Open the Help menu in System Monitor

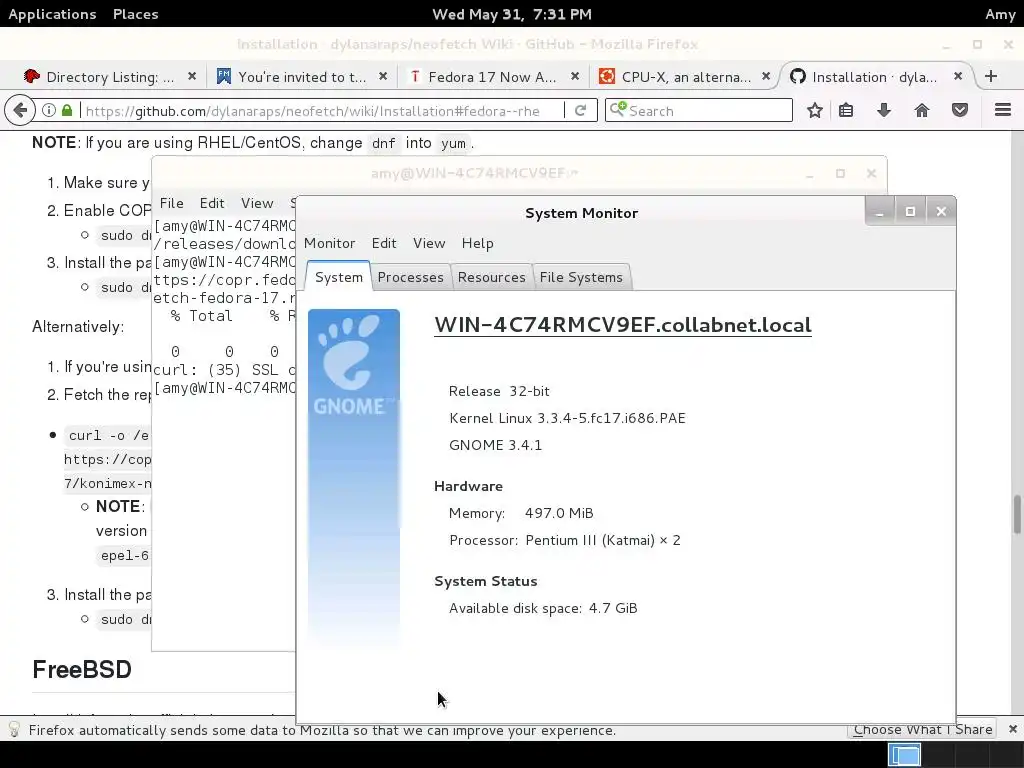click(477, 243)
